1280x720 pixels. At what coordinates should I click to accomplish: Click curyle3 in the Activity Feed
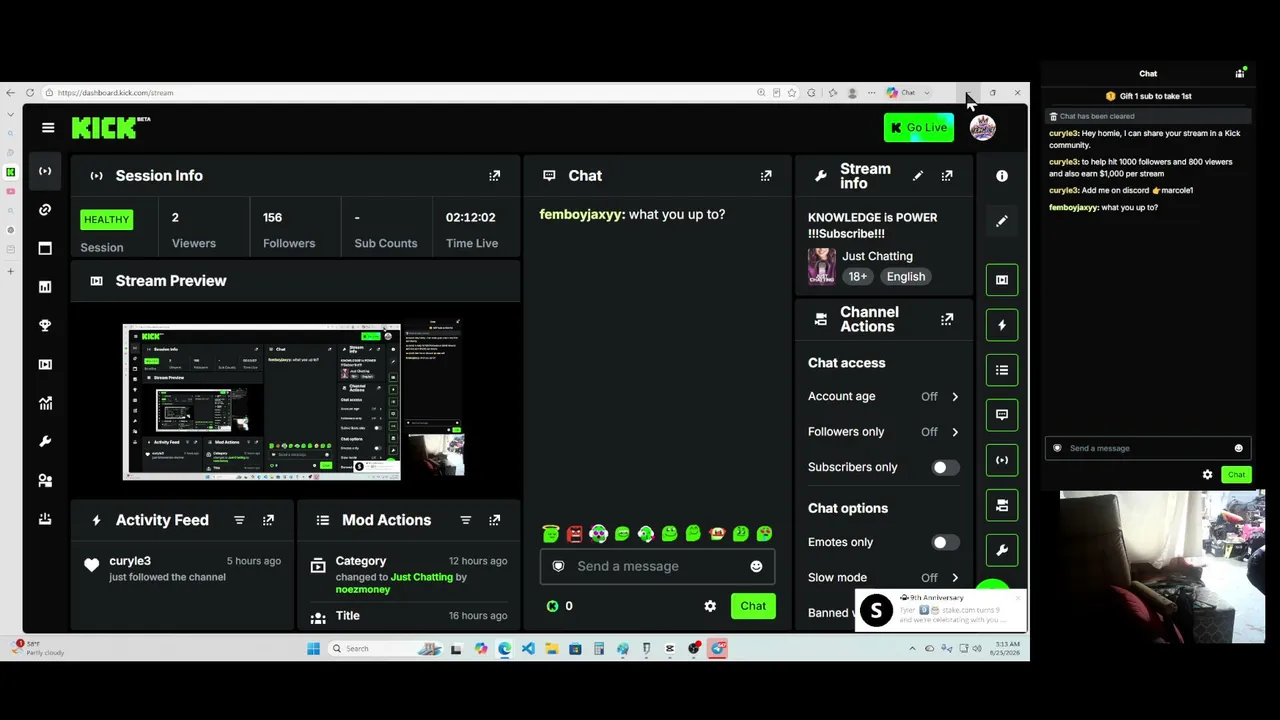130,561
